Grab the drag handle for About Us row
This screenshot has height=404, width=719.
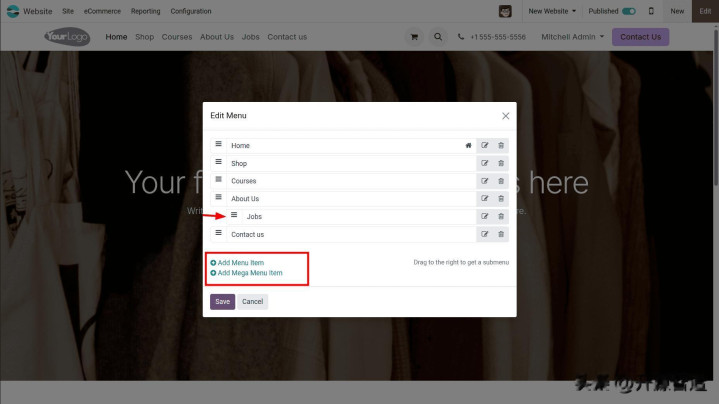point(218,197)
